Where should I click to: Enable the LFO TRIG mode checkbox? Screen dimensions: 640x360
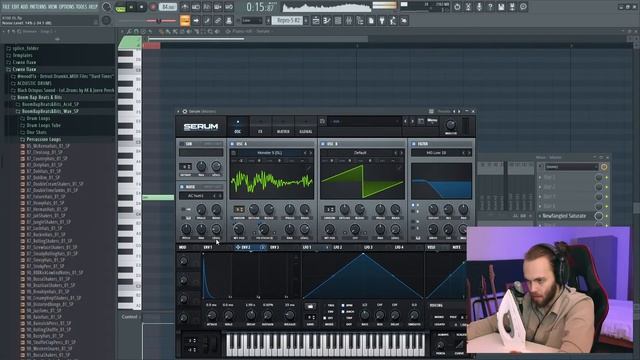coord(325,305)
